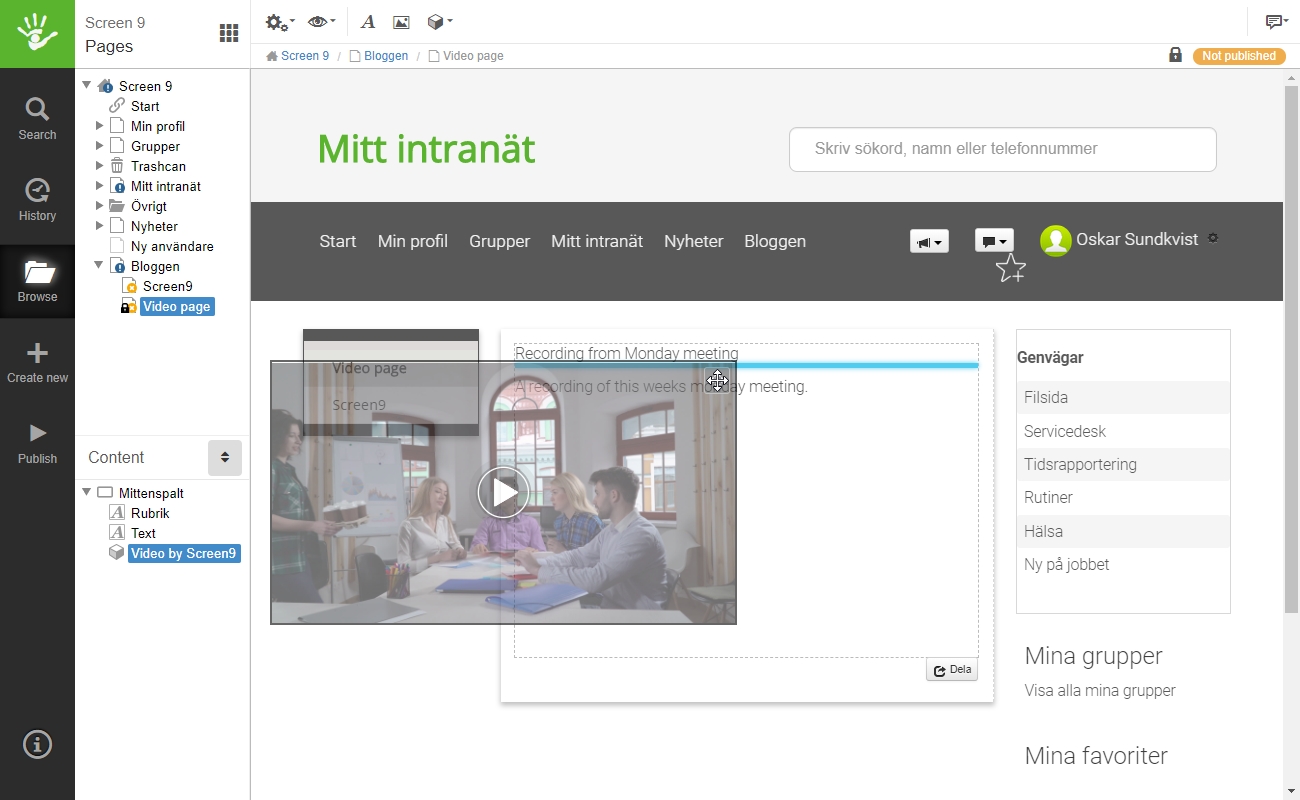Click Bloggen in site navigation
Image resolution: width=1300 pixels, height=800 pixels.
tap(775, 241)
